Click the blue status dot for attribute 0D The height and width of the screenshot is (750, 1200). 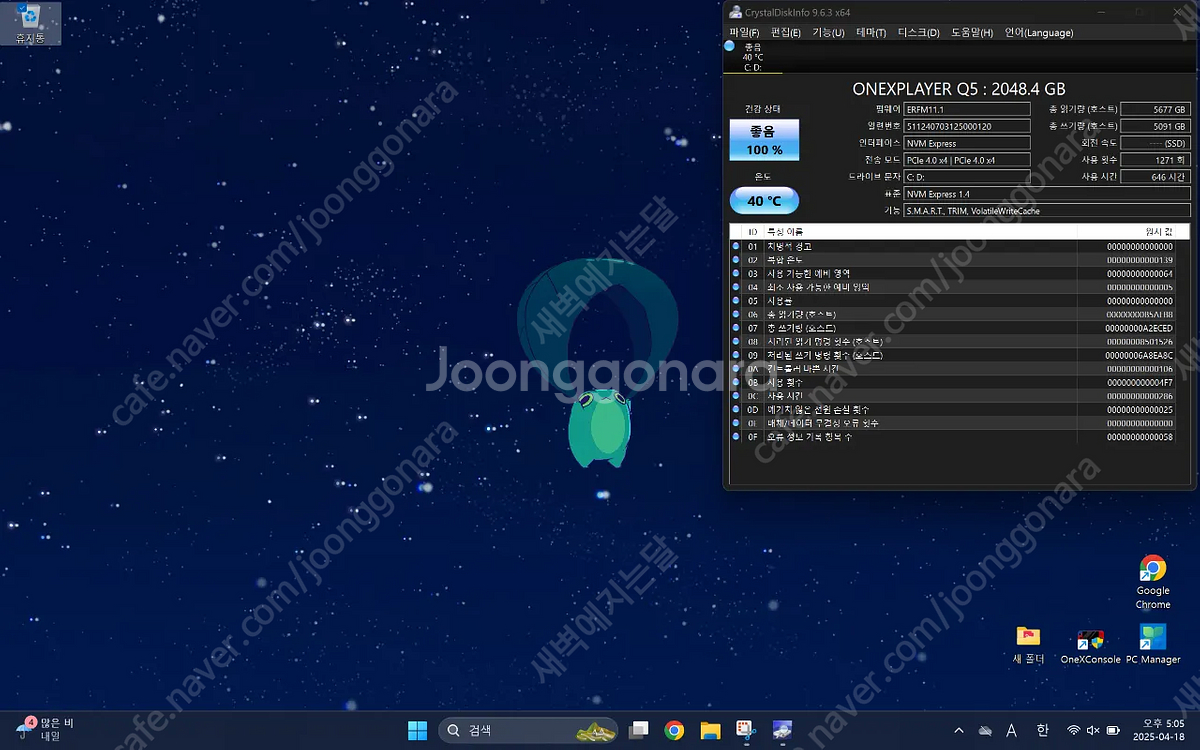[x=736, y=409]
